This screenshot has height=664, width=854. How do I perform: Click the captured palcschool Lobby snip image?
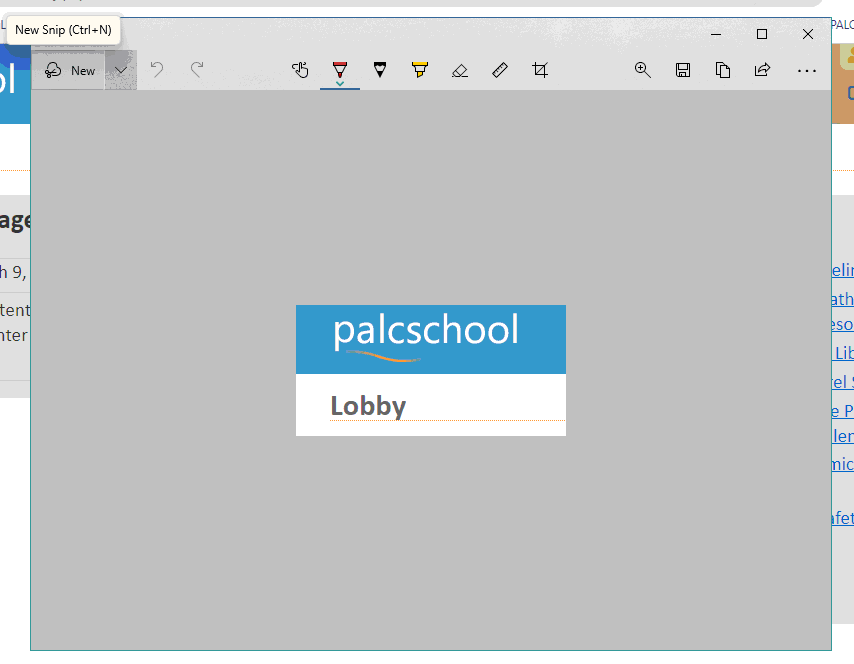[431, 370]
